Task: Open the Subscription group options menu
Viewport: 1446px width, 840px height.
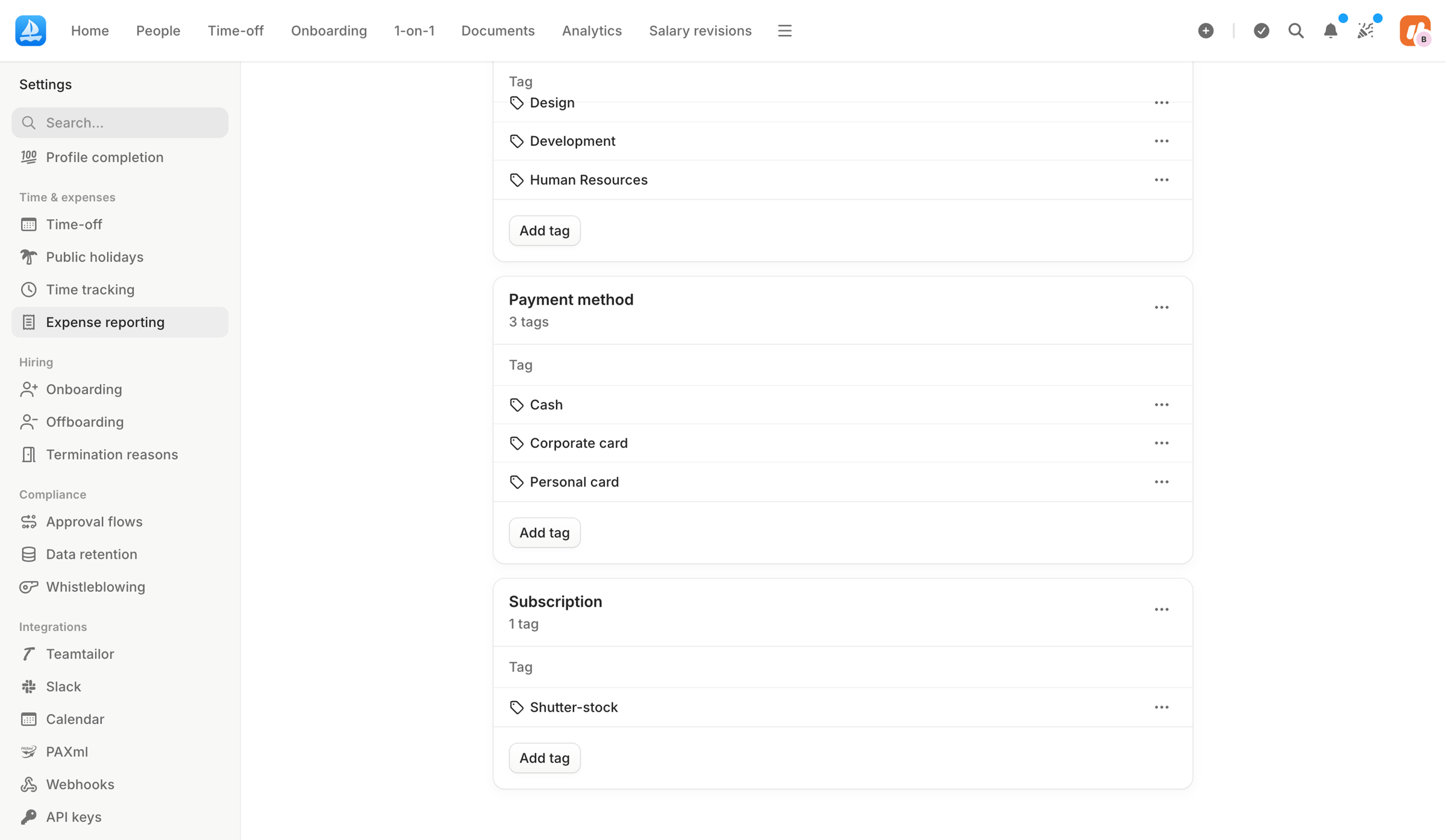Action: click(1162, 610)
